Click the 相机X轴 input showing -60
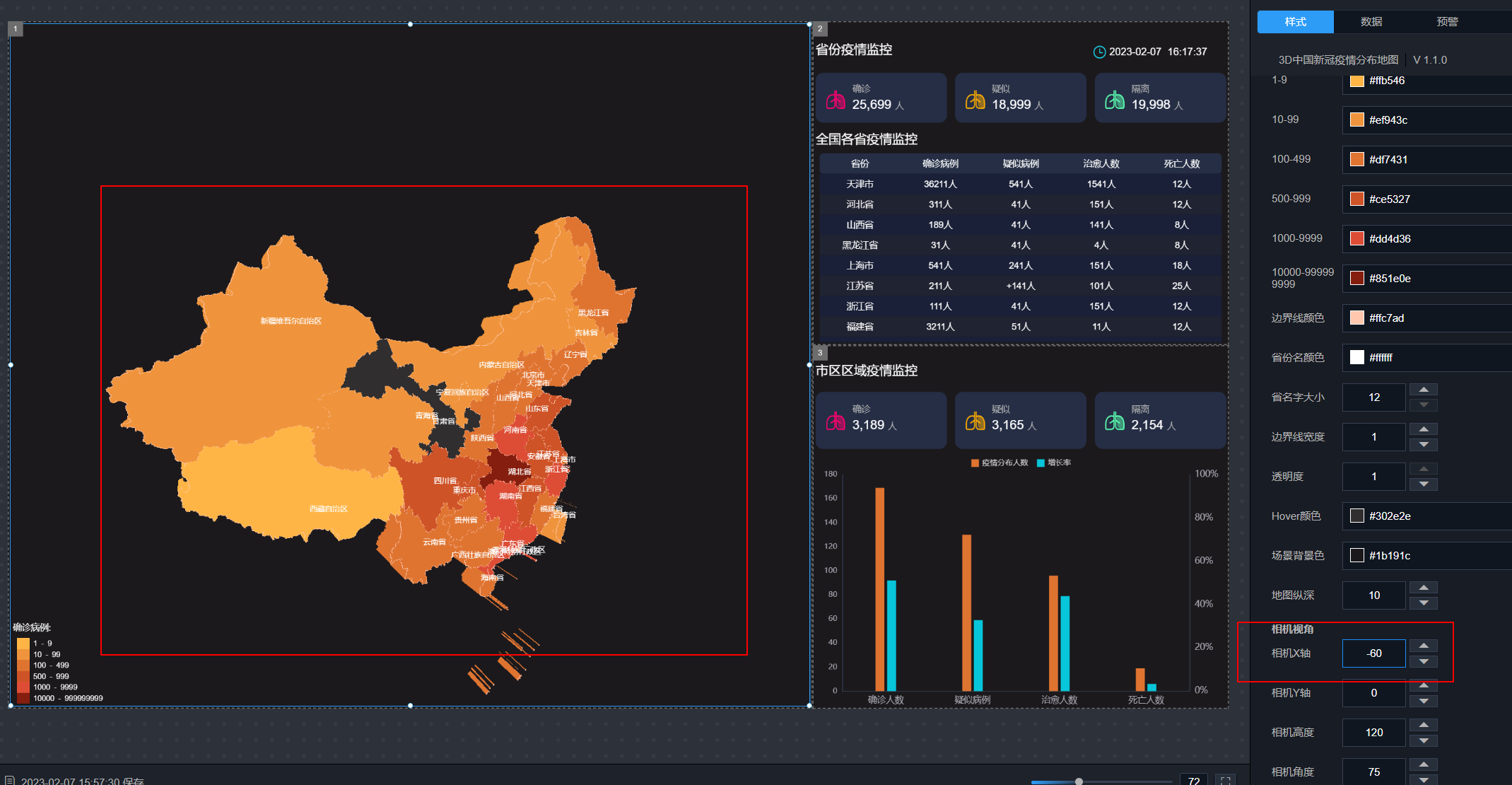This screenshot has height=785, width=1512. [x=1374, y=653]
